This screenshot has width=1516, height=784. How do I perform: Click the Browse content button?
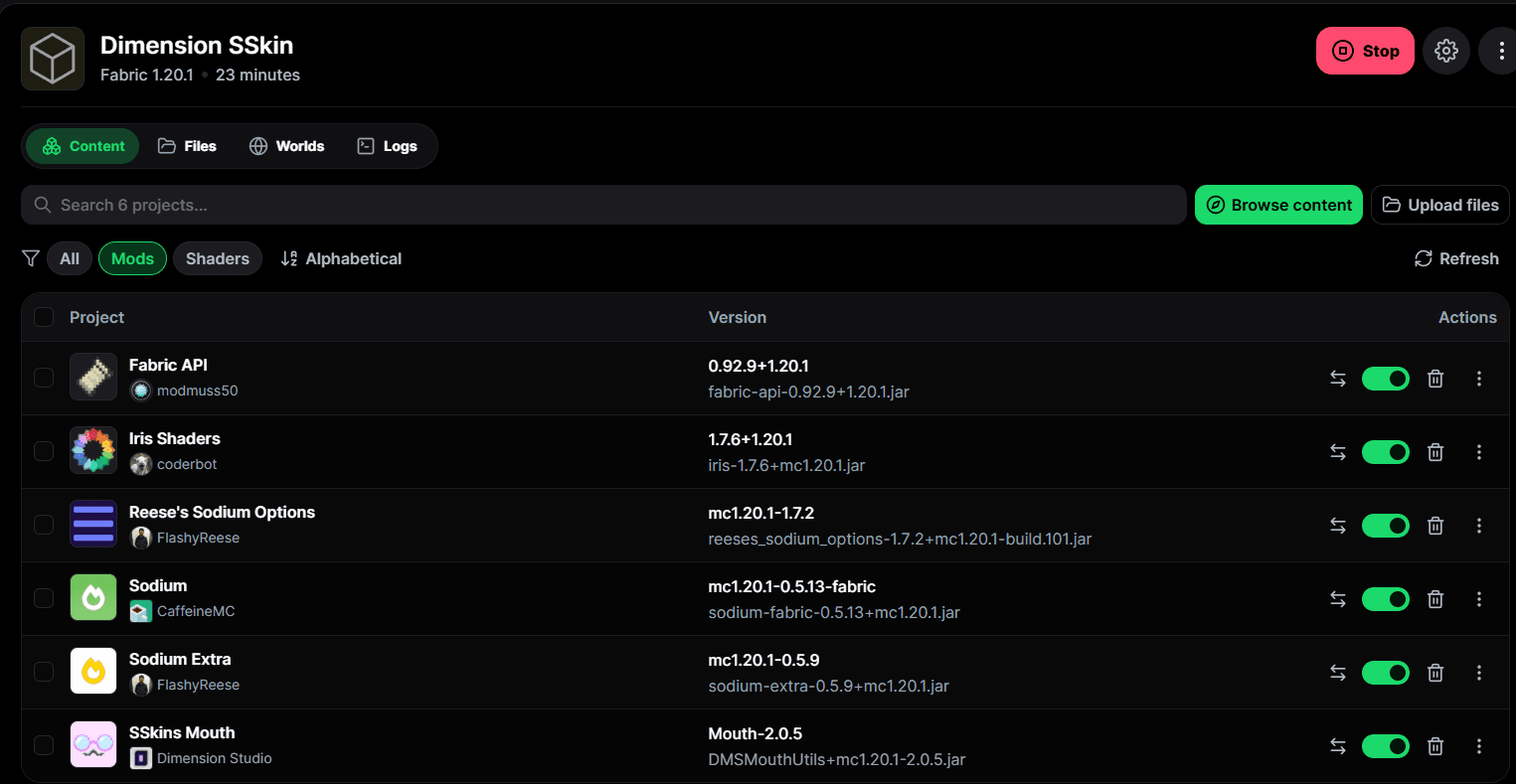pos(1278,205)
